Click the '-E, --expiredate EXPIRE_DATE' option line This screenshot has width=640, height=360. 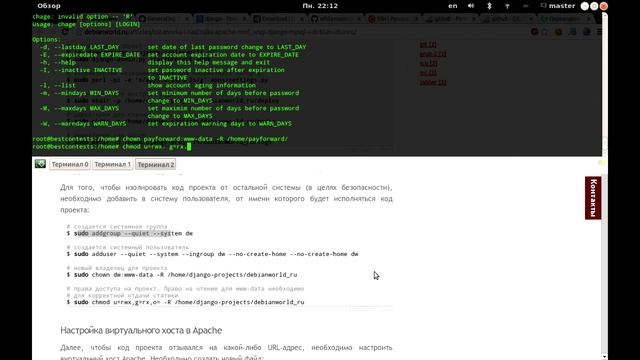169,55
